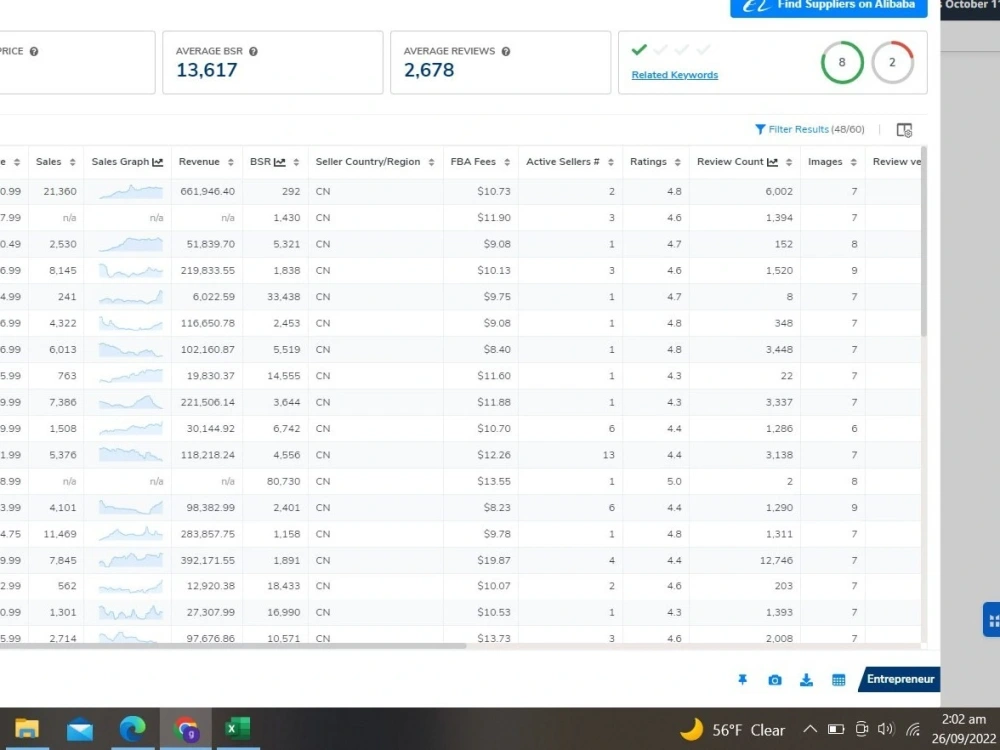1000x750 pixels.
Task: Click the Average Reviews help icon
Action: [506, 52]
